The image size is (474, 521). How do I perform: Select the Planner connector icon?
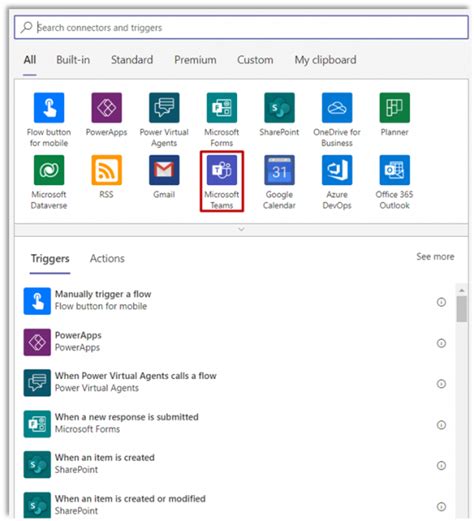click(x=395, y=108)
